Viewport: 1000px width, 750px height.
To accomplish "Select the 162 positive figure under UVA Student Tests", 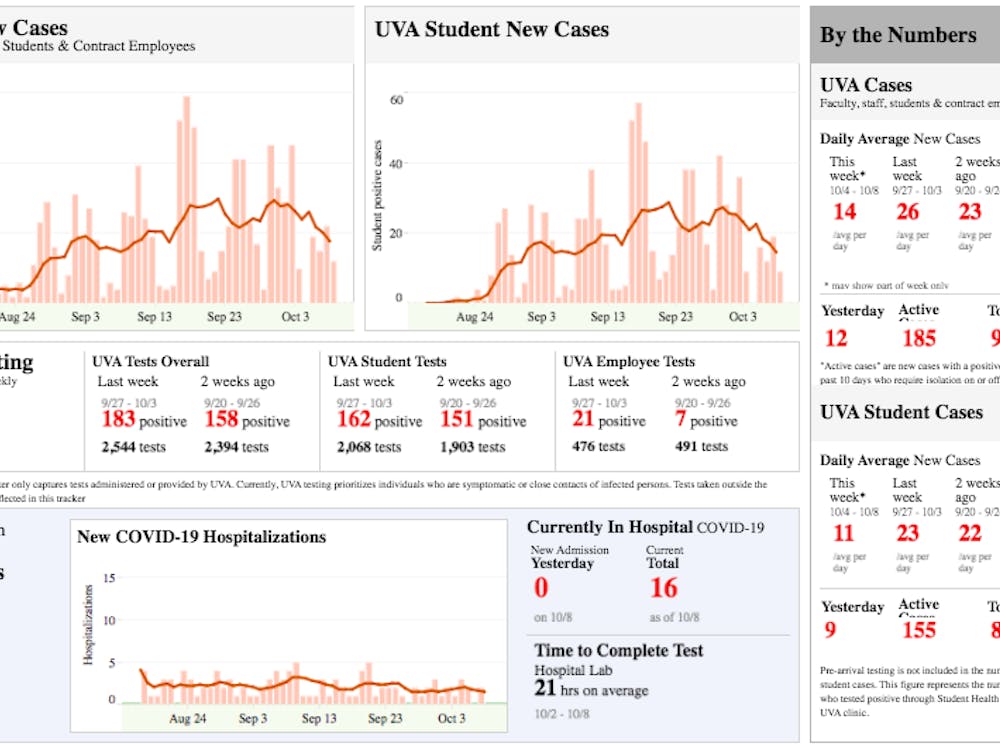I will (379, 421).
